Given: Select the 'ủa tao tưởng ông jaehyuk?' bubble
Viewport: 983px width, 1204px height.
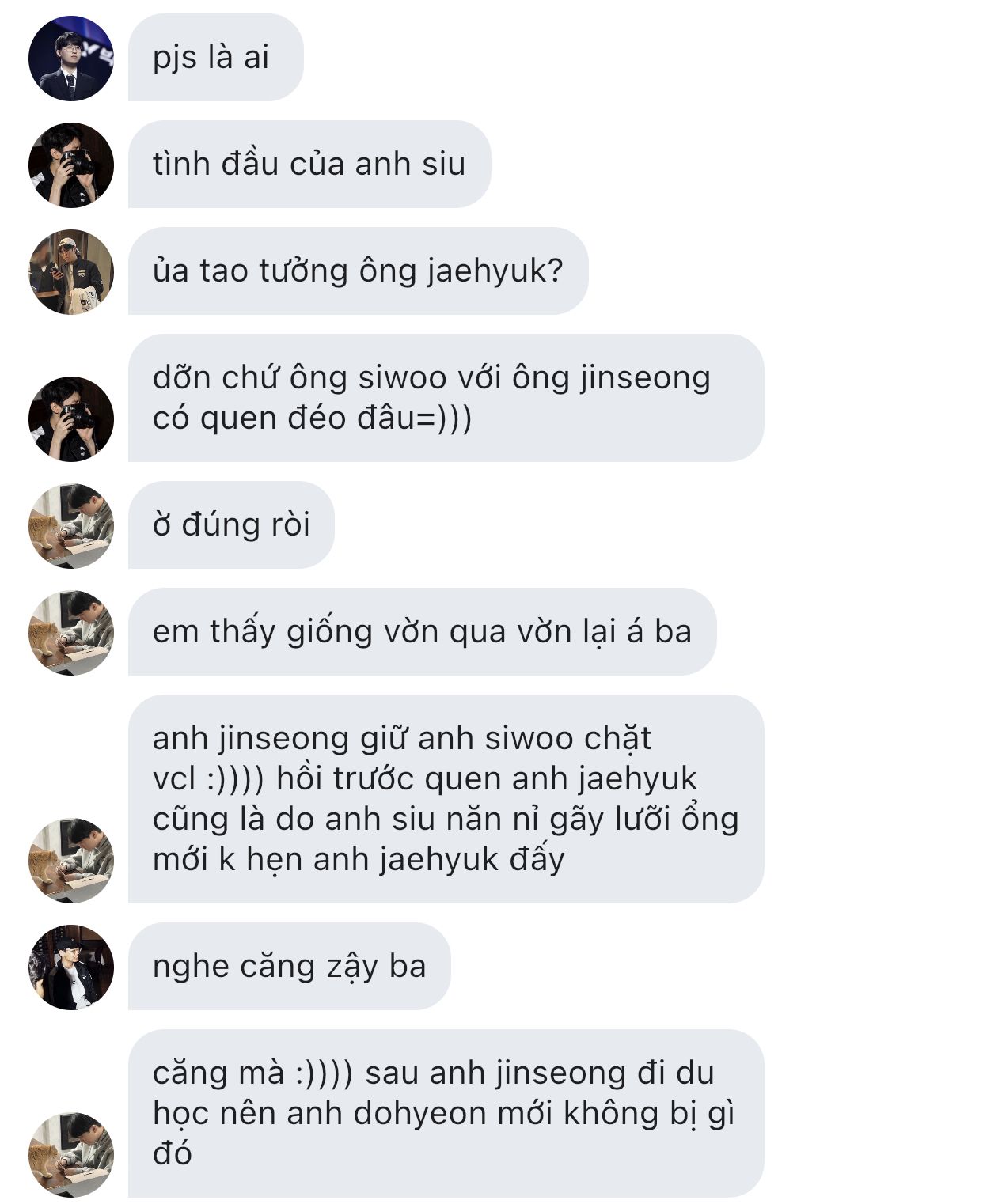Looking at the screenshot, I should [x=358, y=271].
